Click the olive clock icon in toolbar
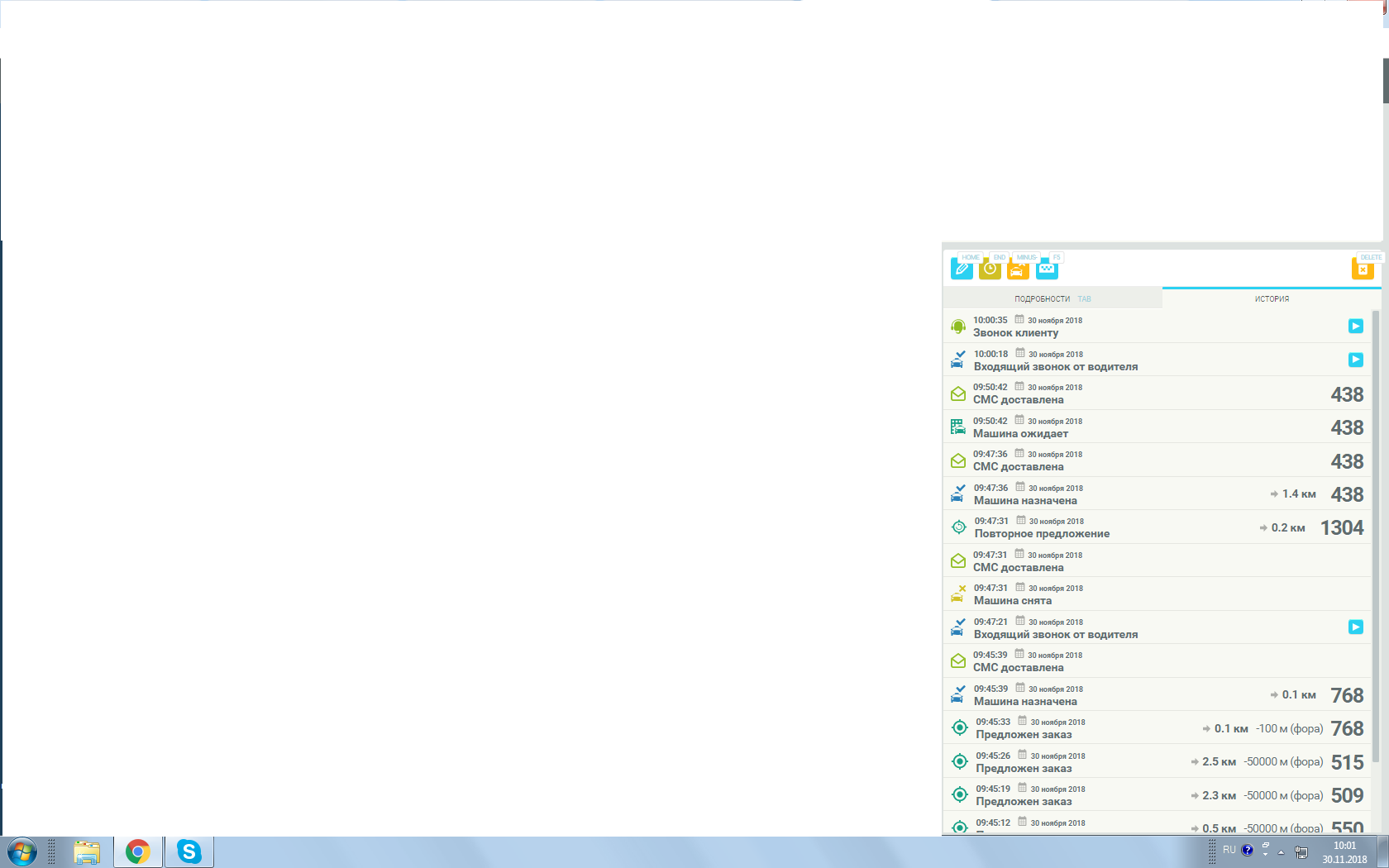This screenshot has height=868, width=1389. click(x=990, y=269)
